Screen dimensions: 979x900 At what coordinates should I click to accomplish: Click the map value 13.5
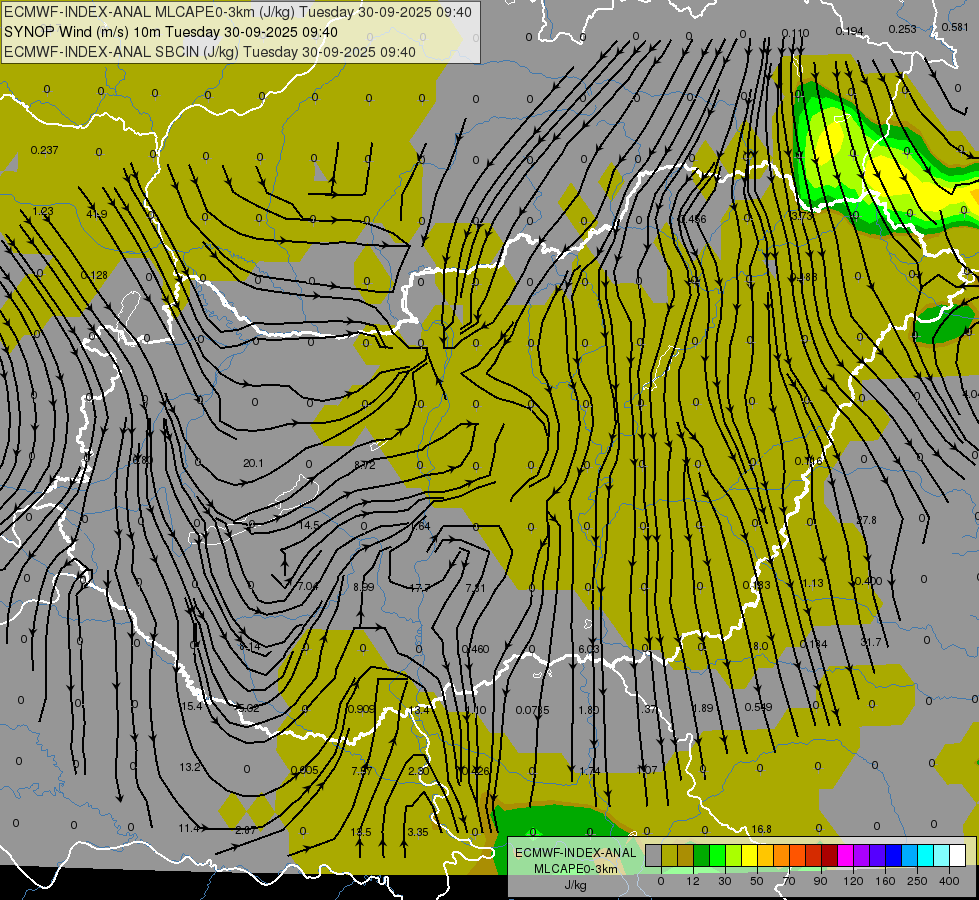tap(361, 832)
